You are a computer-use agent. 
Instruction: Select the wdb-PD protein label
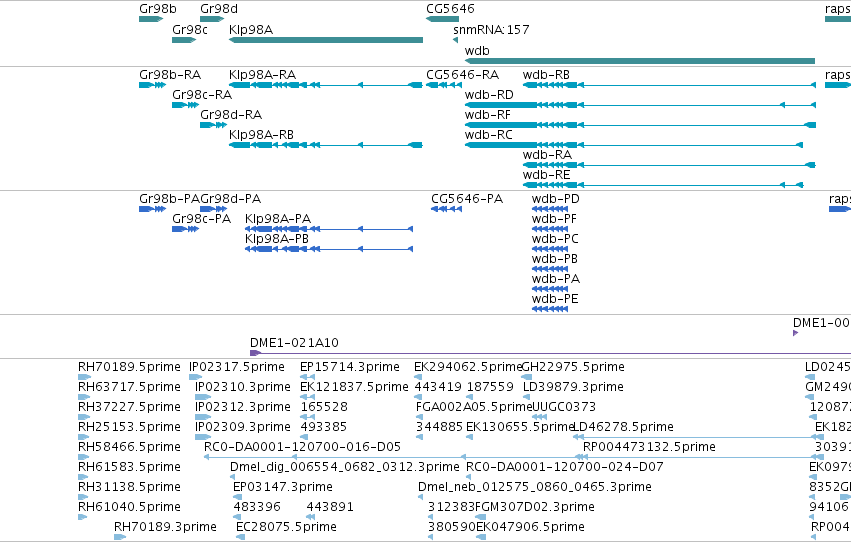tap(555, 199)
